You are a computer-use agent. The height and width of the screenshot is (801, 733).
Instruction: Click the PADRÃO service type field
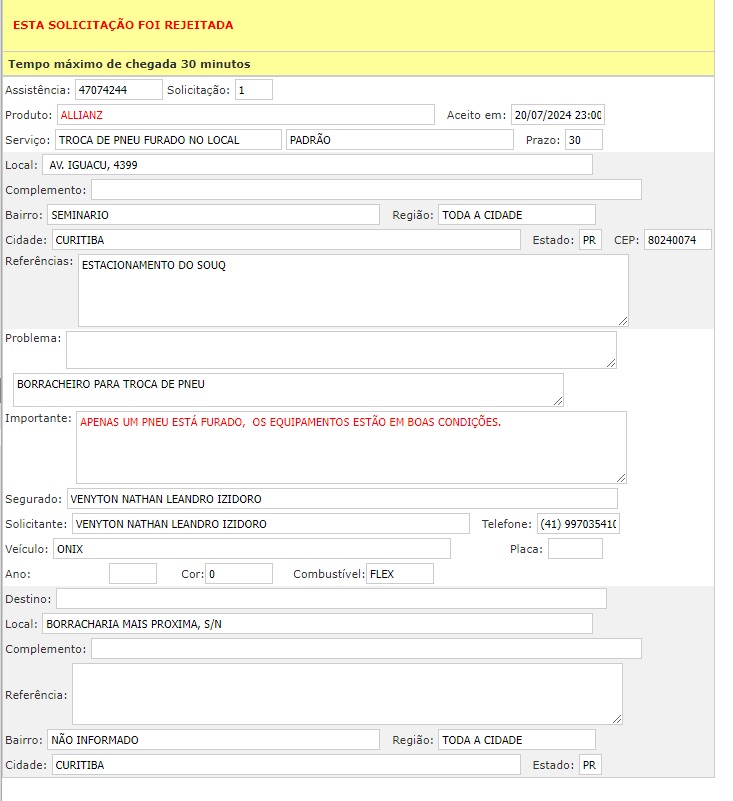[399, 140]
